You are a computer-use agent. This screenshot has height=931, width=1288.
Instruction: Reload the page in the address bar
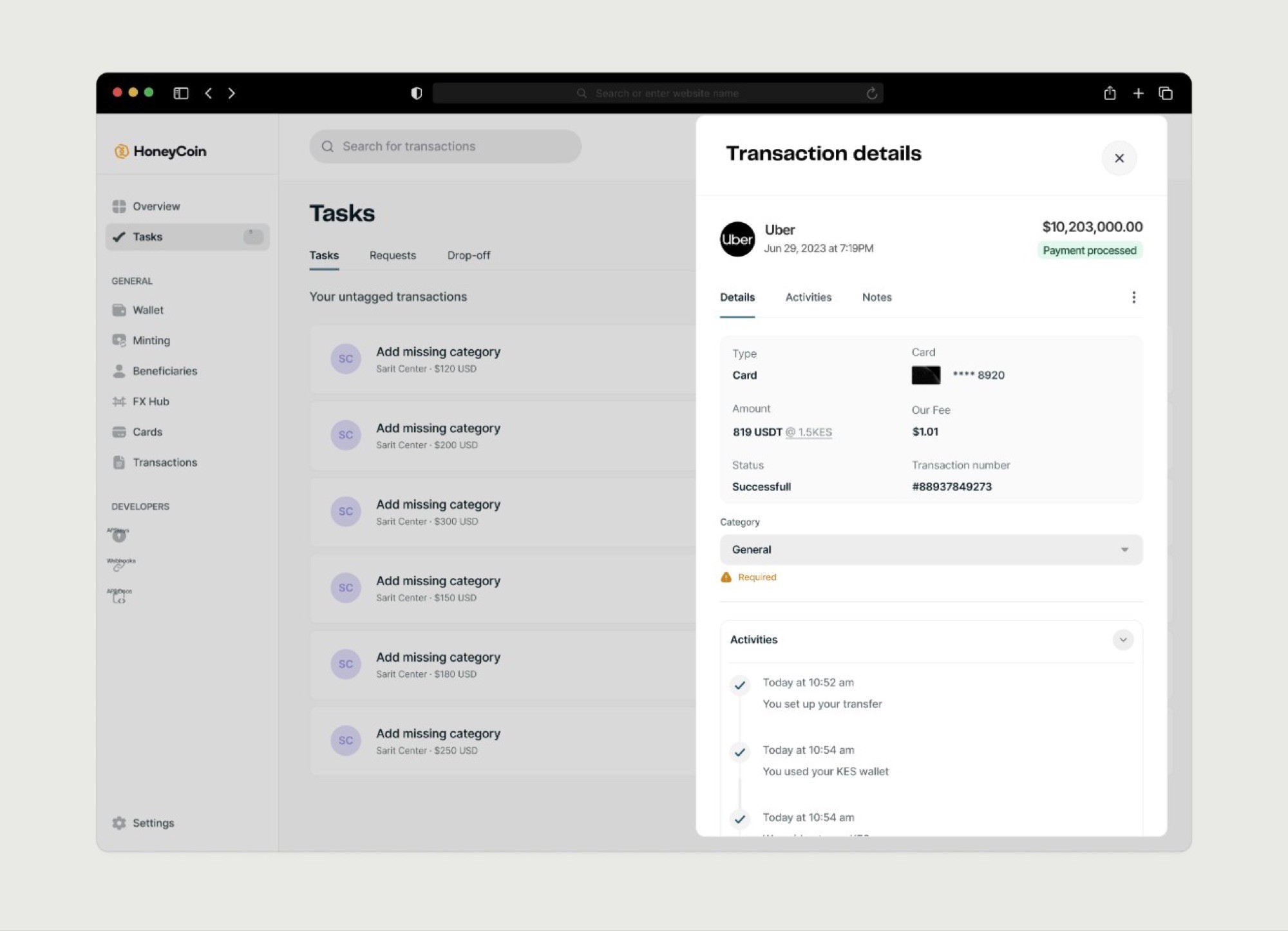(871, 93)
